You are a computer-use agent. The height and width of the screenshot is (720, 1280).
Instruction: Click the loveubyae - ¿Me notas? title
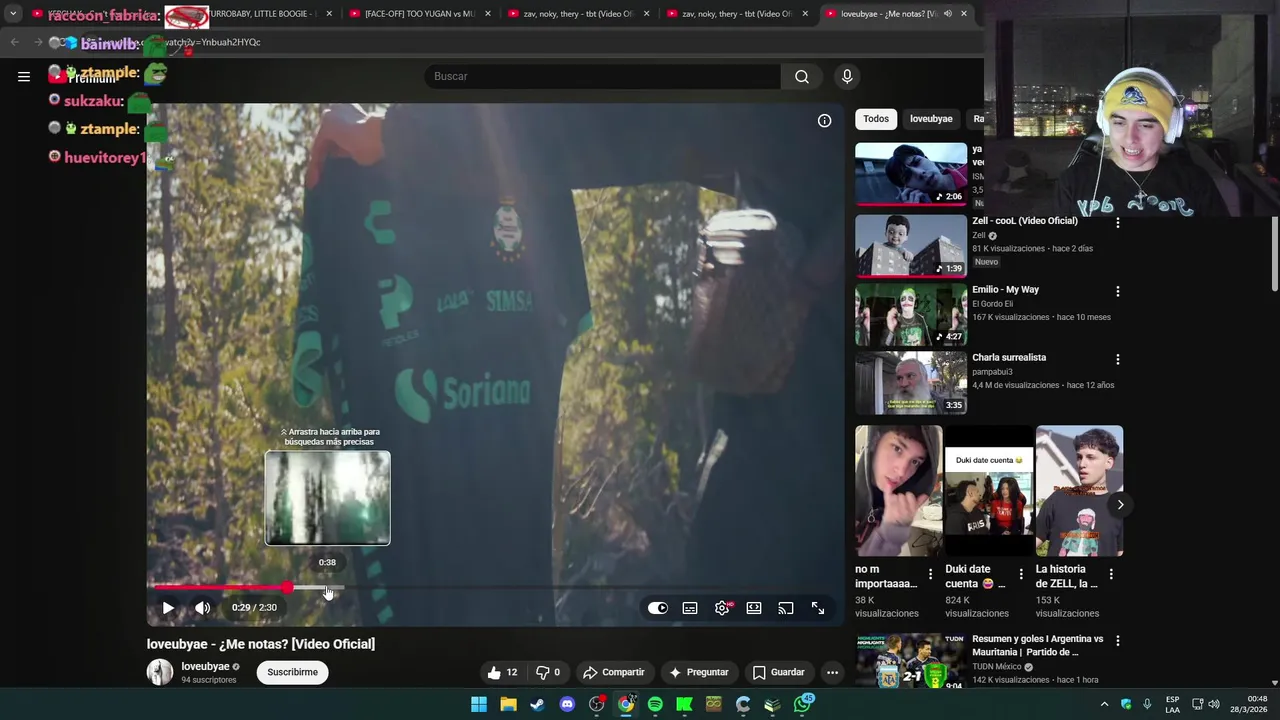[x=261, y=644]
